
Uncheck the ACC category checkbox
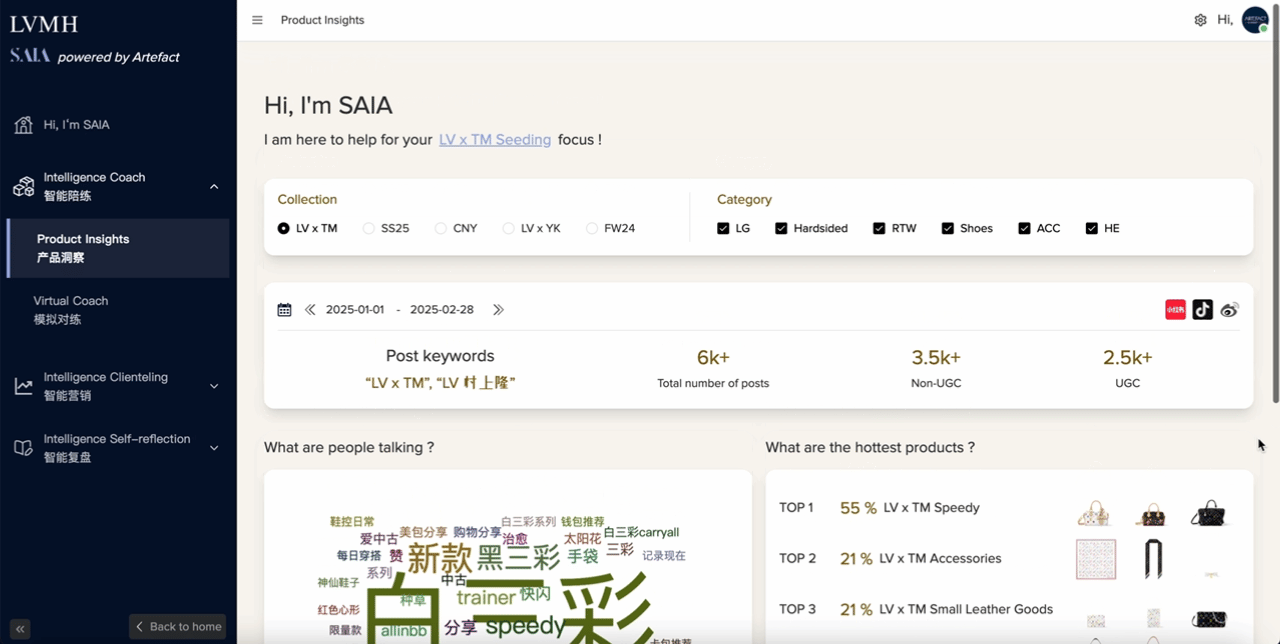pyautogui.click(x=1024, y=228)
